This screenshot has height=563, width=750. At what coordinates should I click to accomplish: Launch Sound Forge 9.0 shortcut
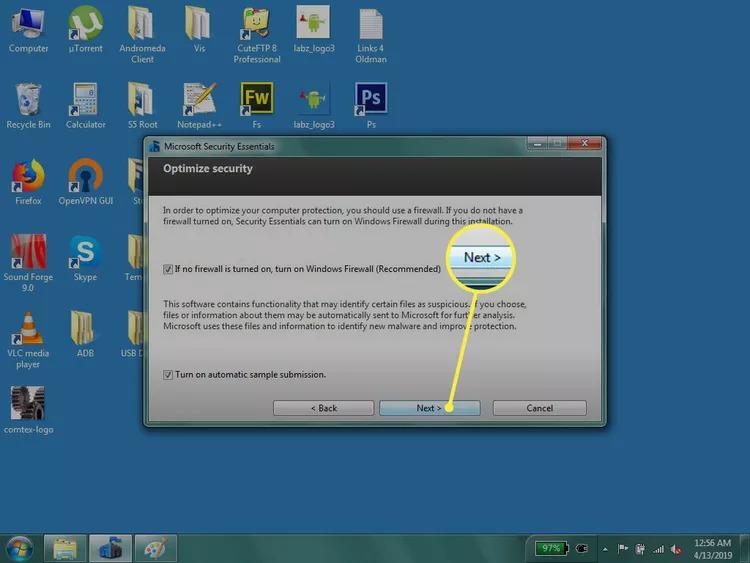coord(28,263)
